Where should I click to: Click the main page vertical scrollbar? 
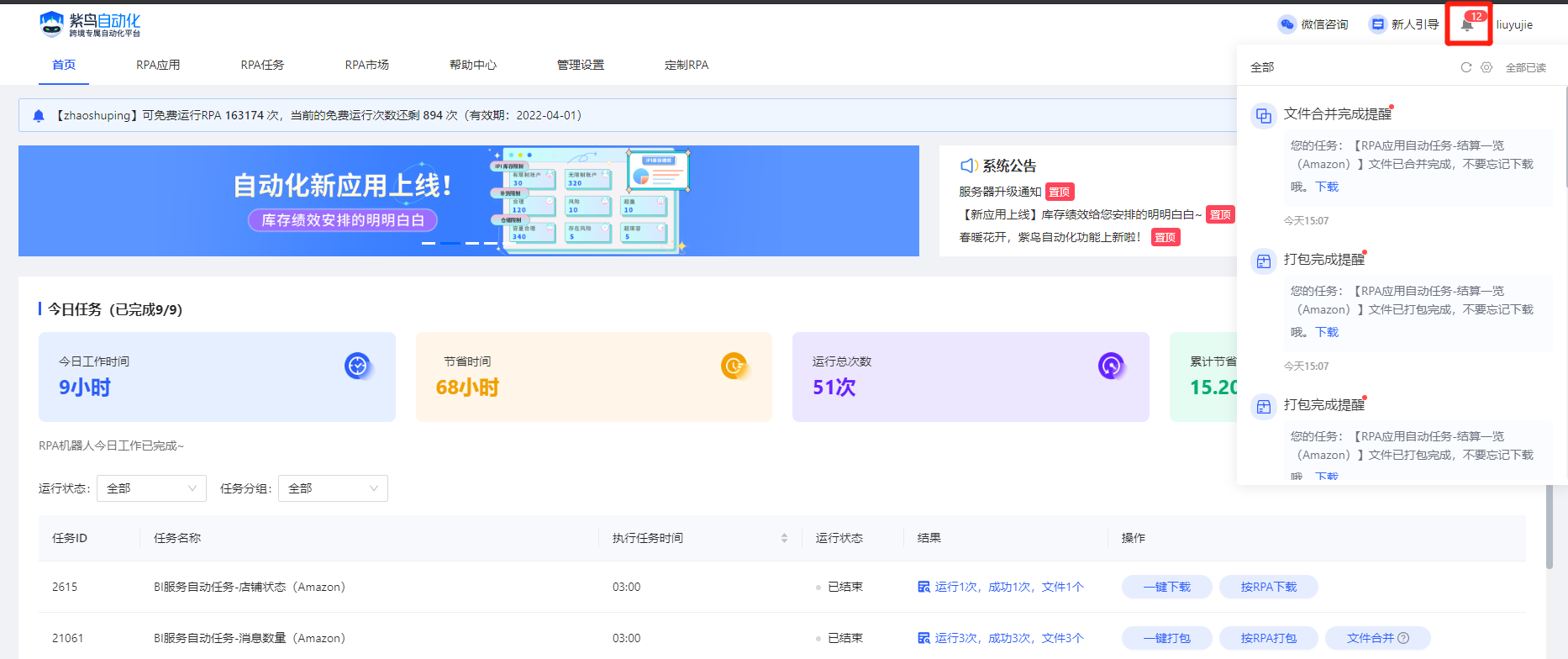(1550, 525)
